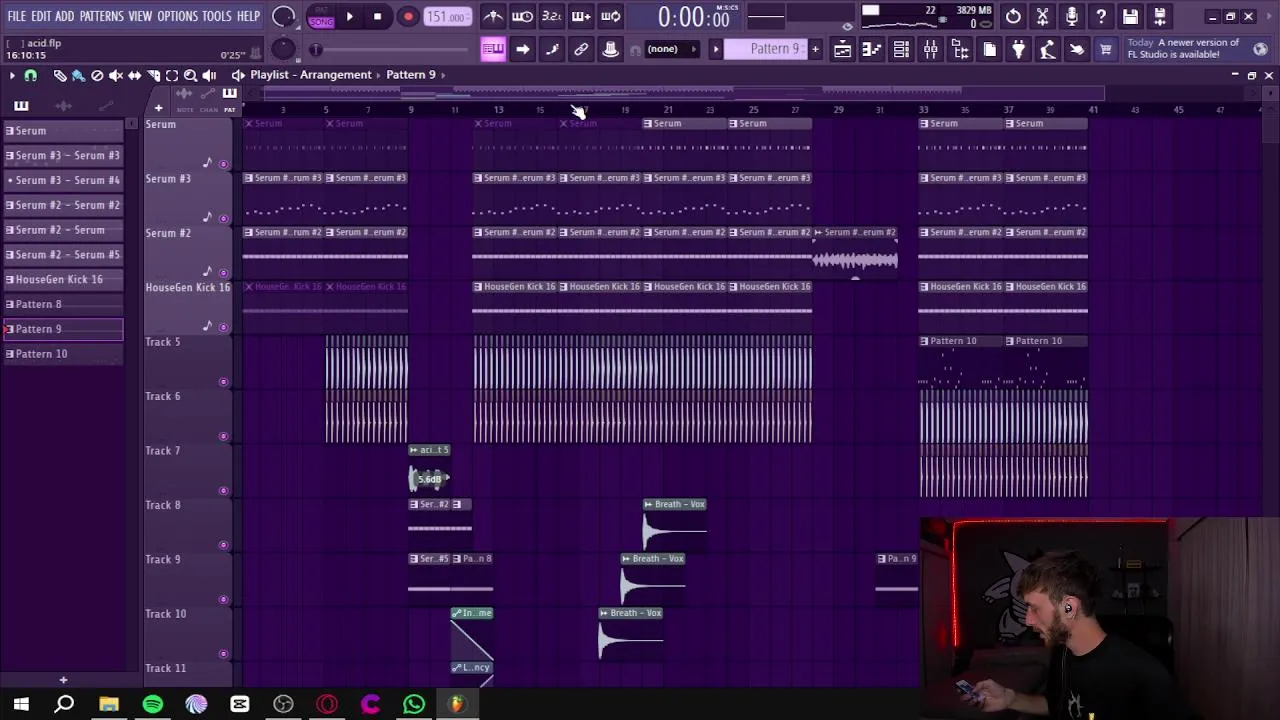
Task: Select the Draw pencil tool
Action: [x=60, y=75]
